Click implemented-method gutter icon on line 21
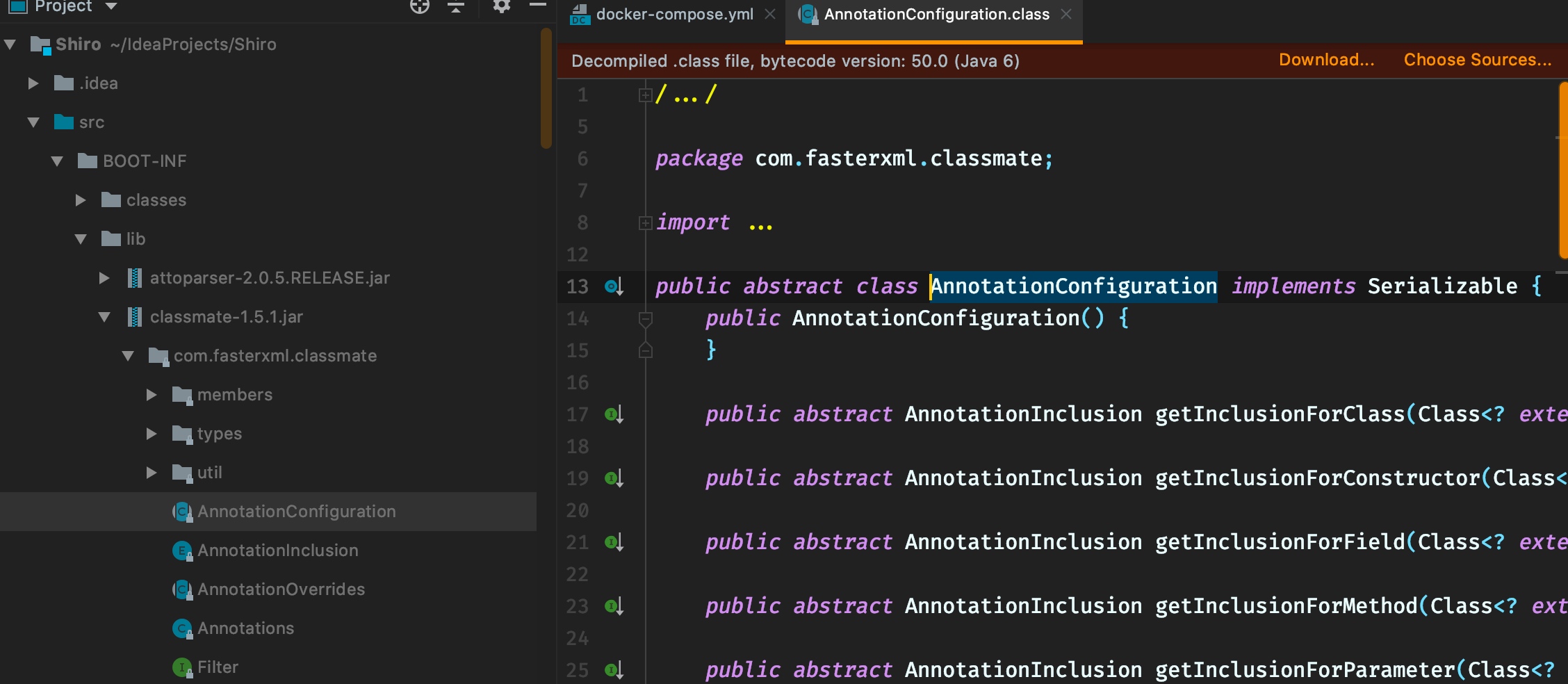 tap(613, 543)
